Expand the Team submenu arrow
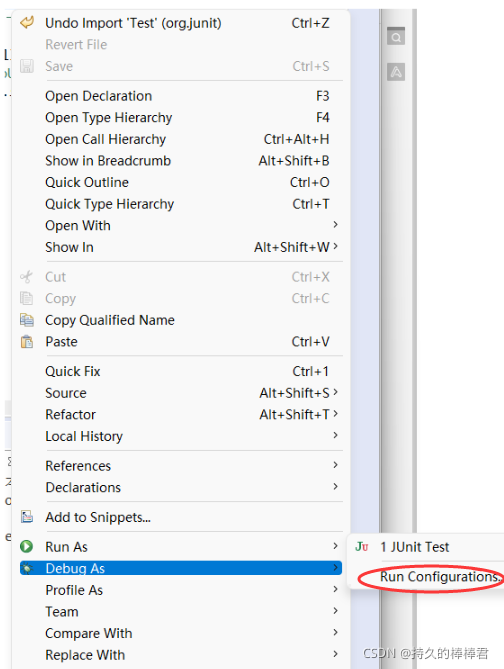 [335, 611]
